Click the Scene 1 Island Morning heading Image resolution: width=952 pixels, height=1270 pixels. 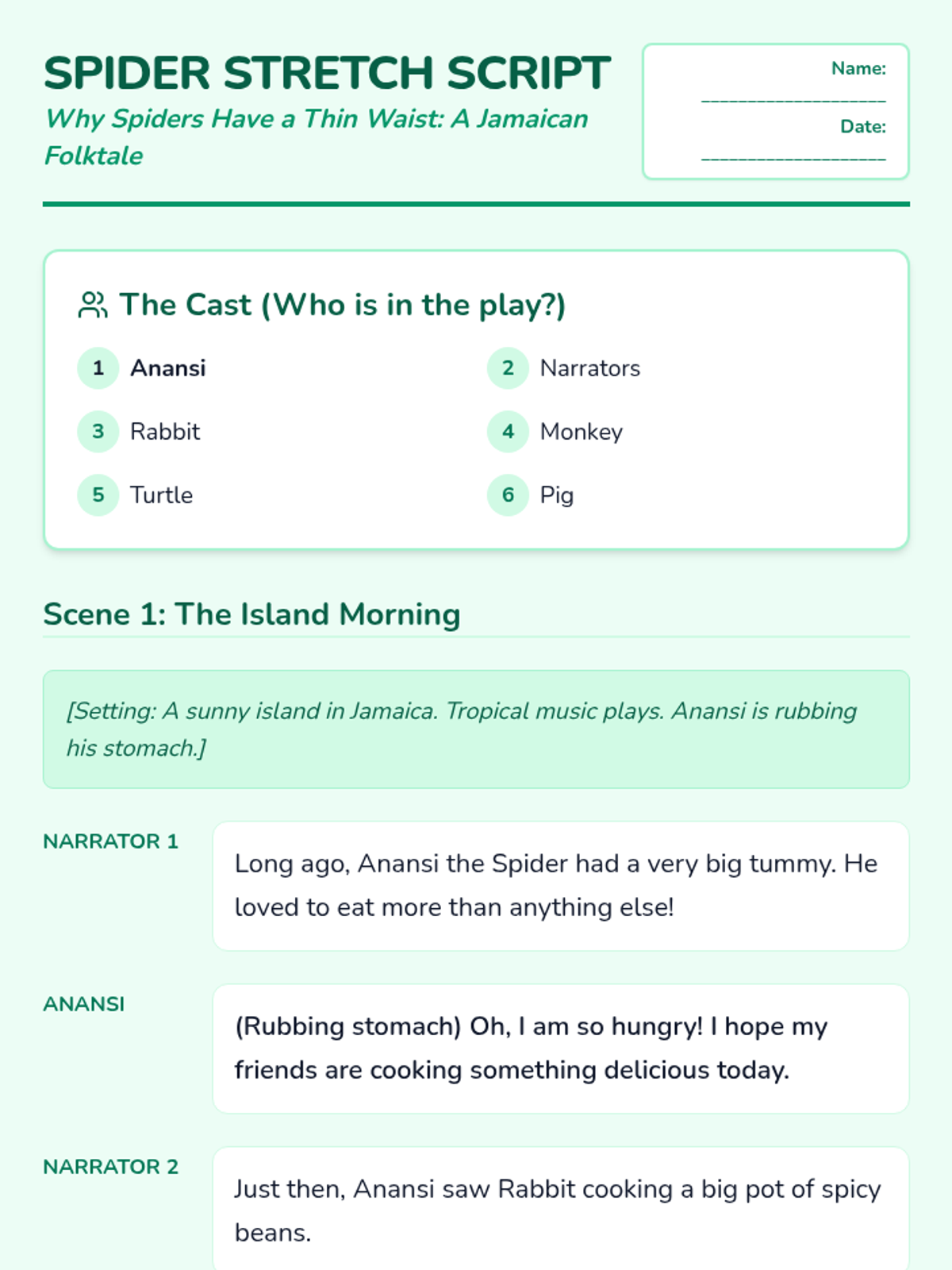click(251, 614)
